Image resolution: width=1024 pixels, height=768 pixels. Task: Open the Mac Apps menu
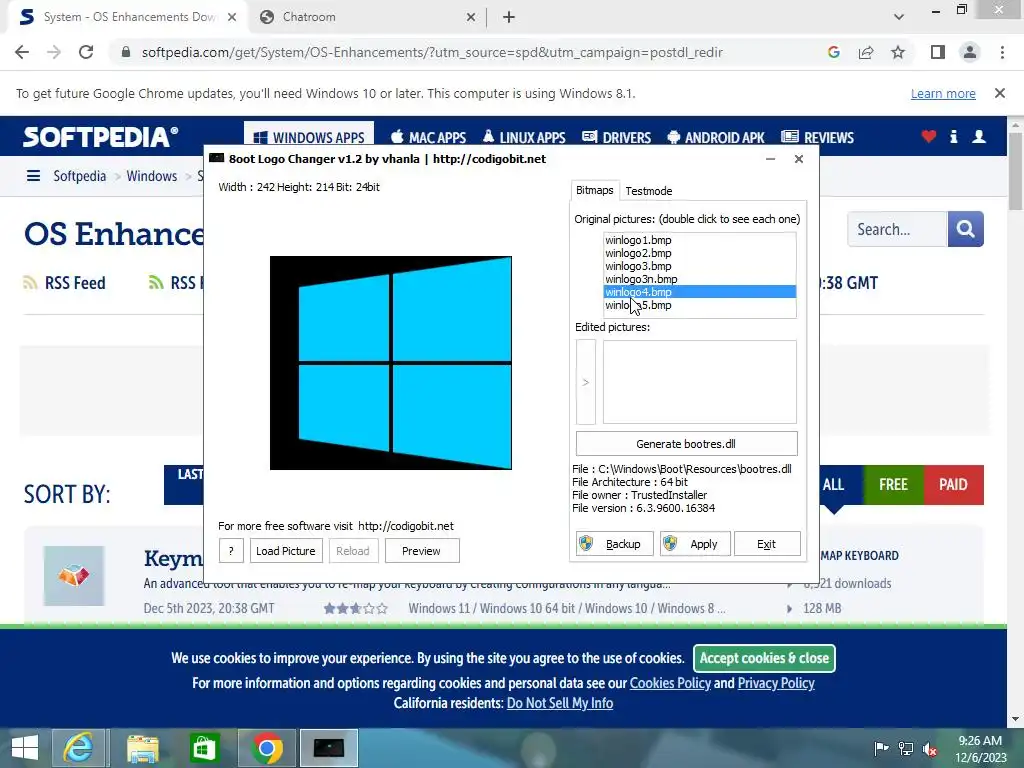428,137
